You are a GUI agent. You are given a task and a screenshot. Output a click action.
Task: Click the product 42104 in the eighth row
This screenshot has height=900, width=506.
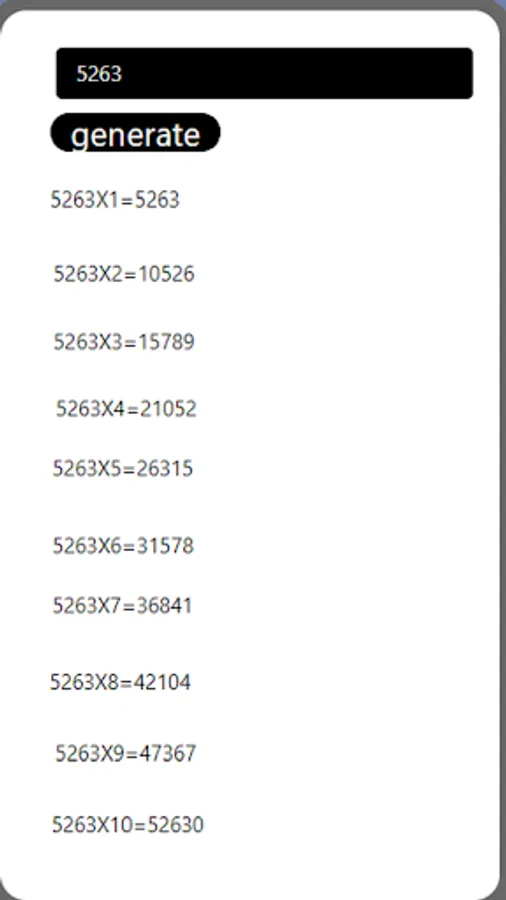click(162, 682)
